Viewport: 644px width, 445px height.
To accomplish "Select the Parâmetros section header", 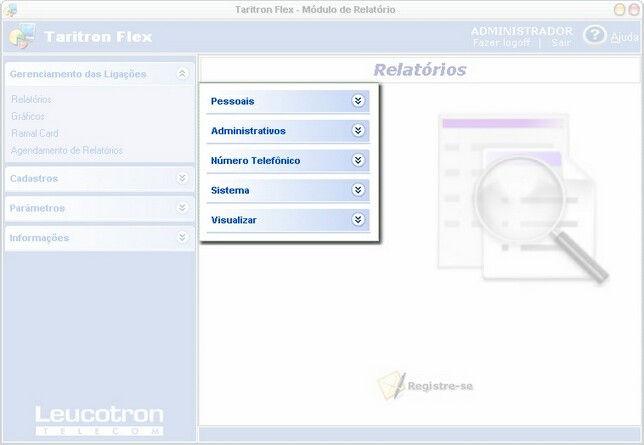I will 99,208.
